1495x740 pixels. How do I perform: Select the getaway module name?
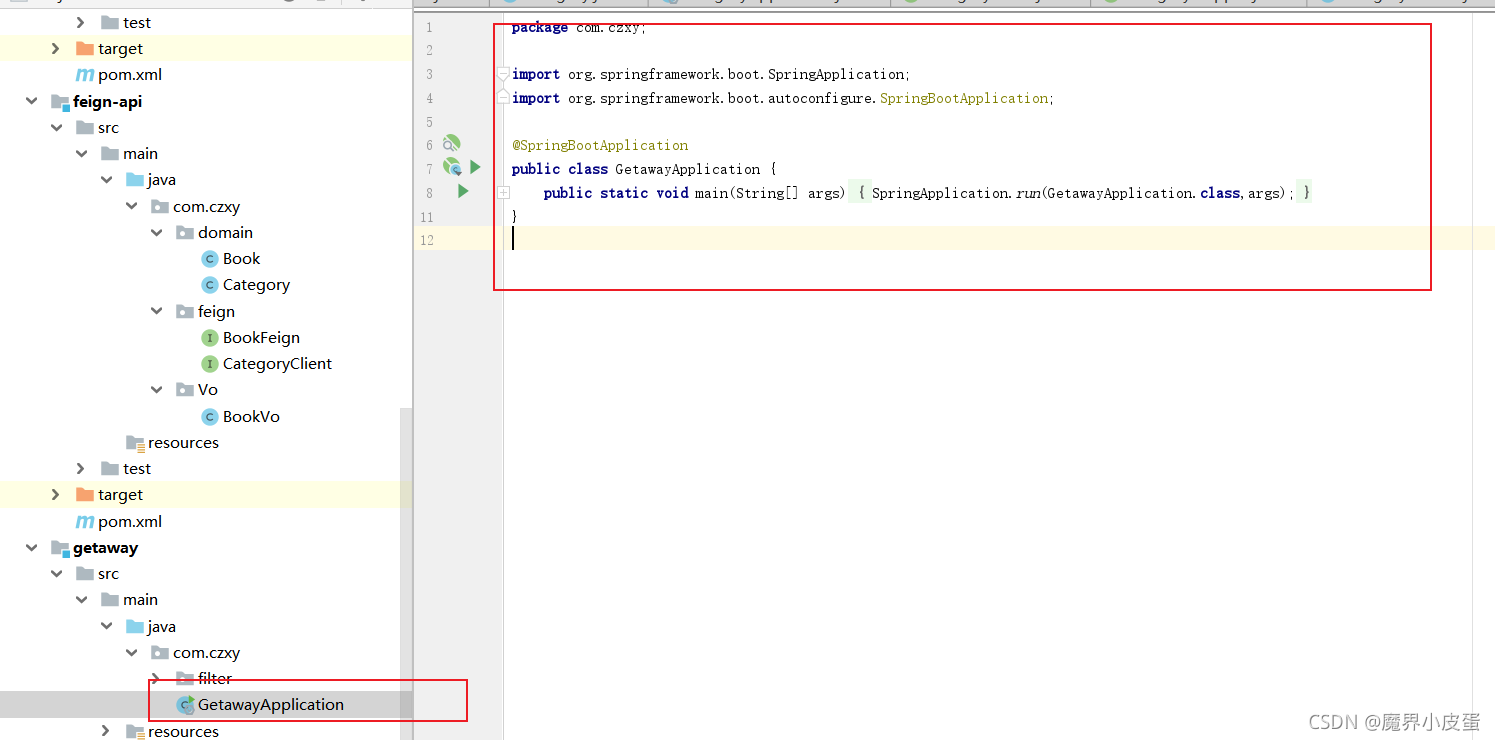coord(106,548)
